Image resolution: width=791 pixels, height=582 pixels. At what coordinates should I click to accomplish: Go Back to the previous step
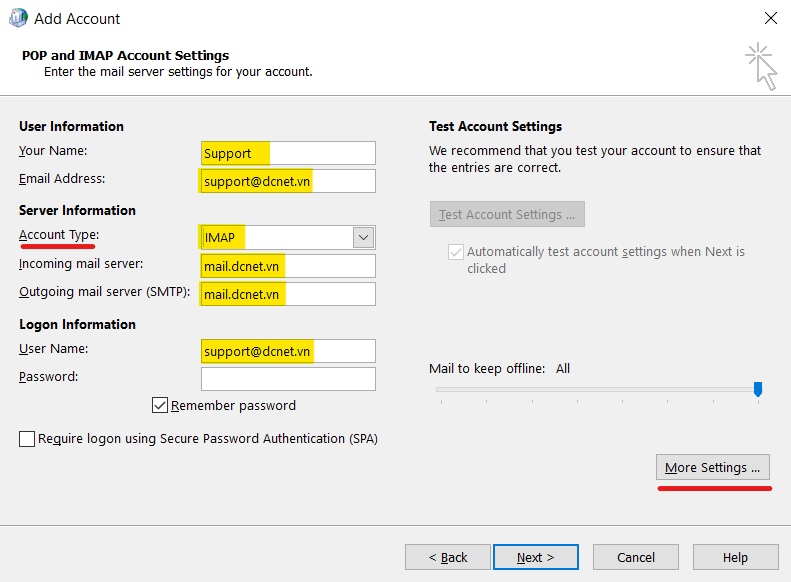(x=447, y=557)
